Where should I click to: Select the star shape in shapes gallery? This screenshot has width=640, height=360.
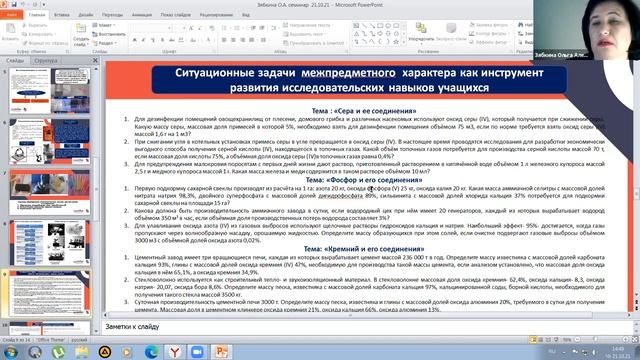point(396,42)
